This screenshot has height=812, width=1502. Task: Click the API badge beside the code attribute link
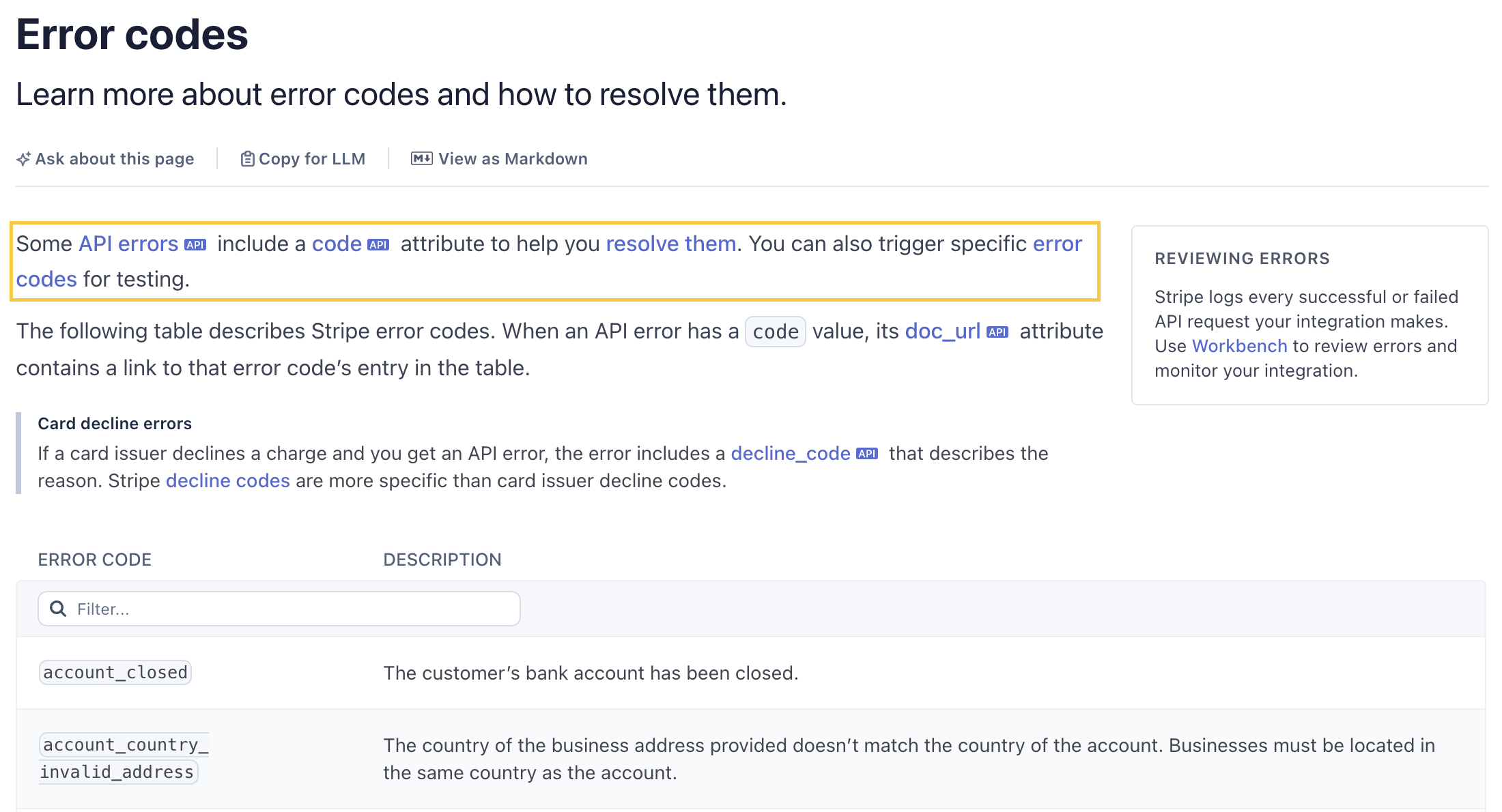click(x=380, y=244)
